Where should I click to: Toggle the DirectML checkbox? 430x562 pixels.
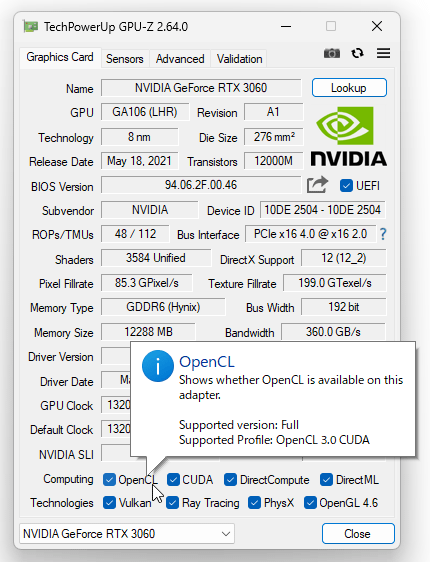(326, 480)
